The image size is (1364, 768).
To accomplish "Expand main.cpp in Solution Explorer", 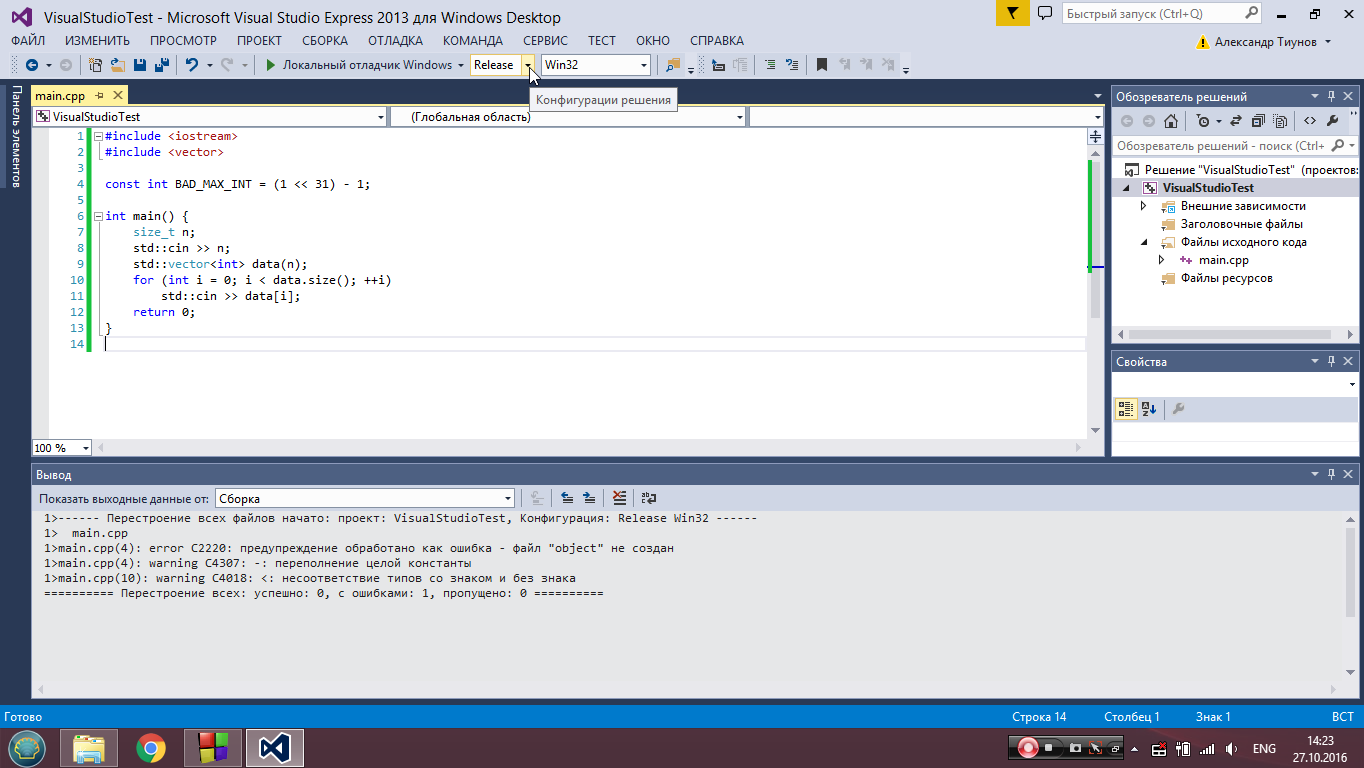I will (x=1161, y=260).
